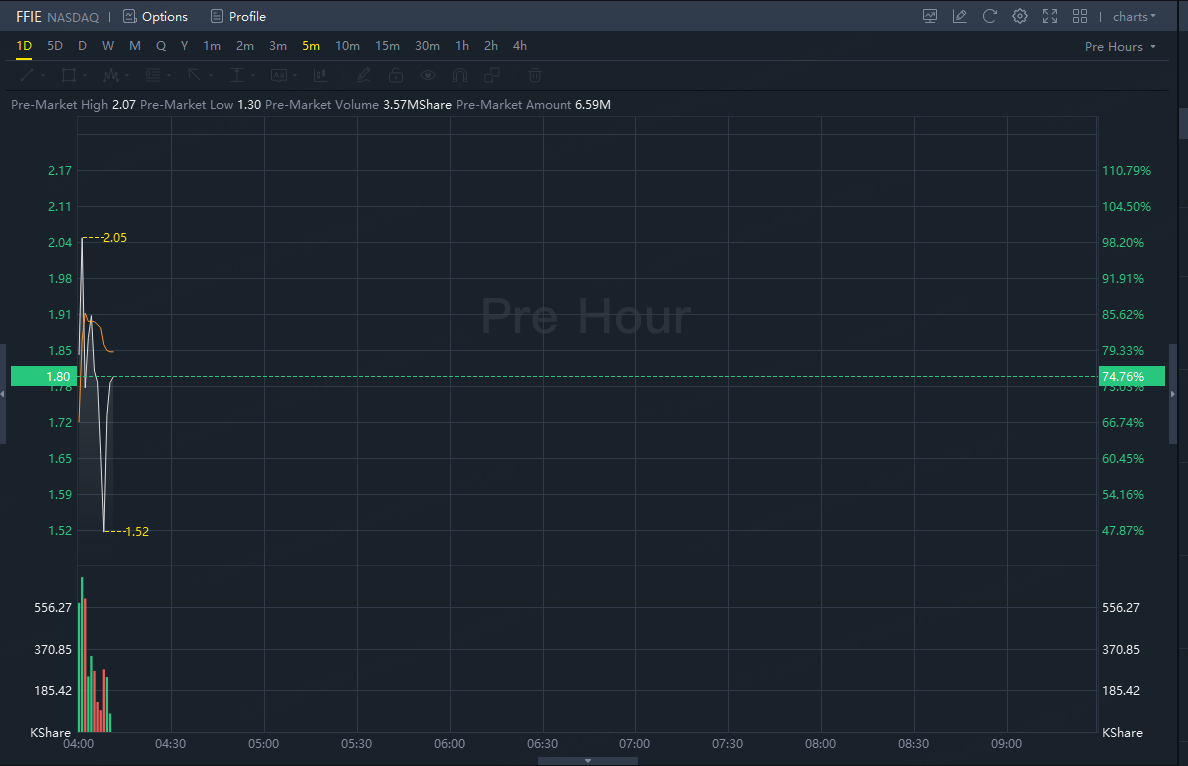The width and height of the screenshot is (1188, 766).
Task: Select the 3m interval tab
Action: 278,46
